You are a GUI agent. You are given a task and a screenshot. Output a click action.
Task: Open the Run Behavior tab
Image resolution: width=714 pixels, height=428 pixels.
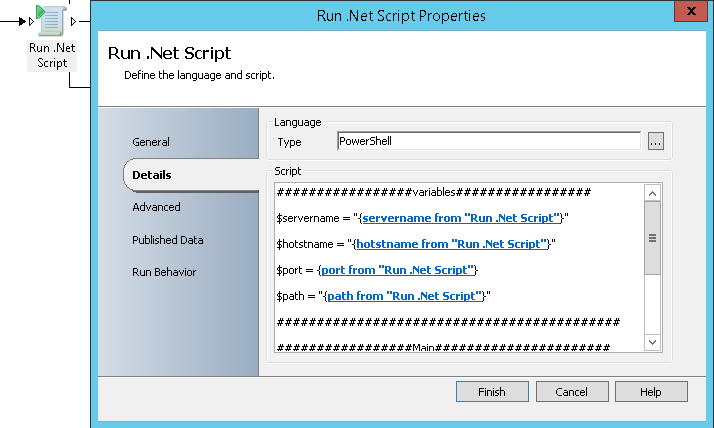coord(164,272)
